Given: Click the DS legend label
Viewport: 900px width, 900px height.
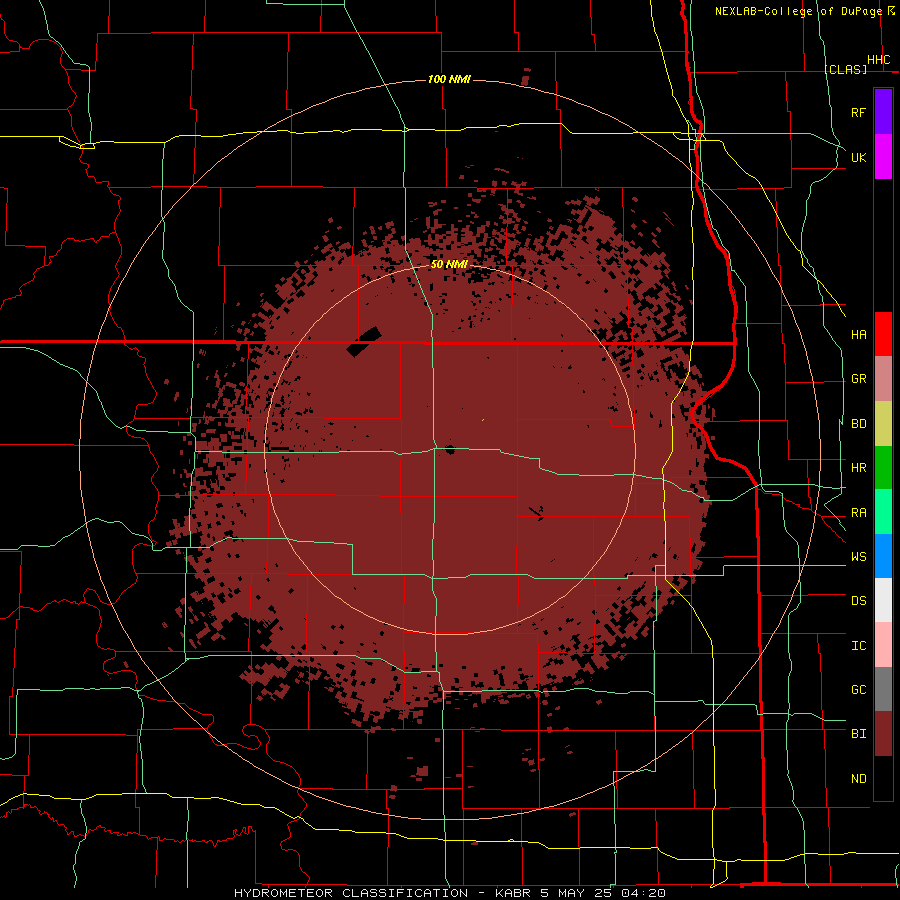Looking at the screenshot, I should (858, 601).
